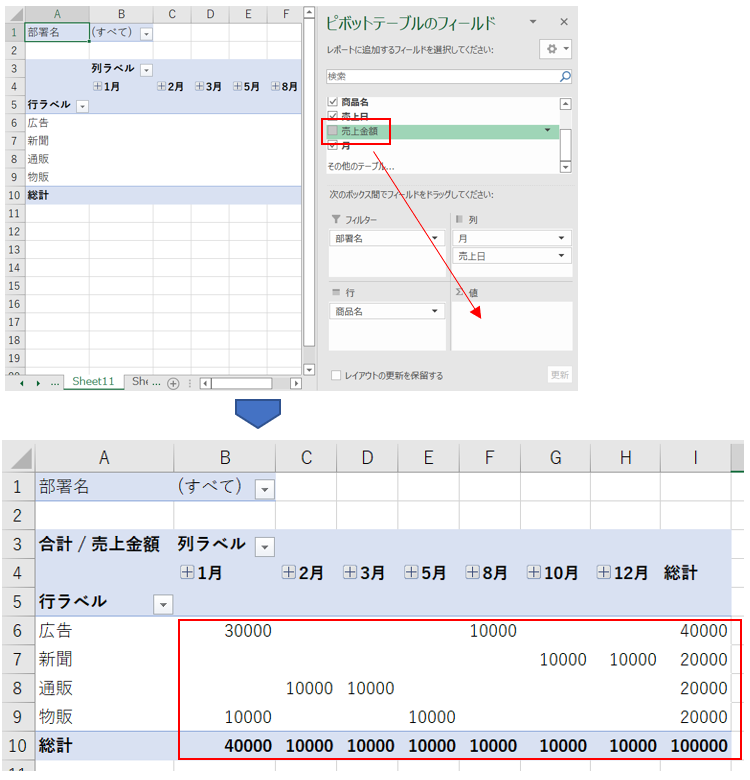Close the pivot table fields pane

point(564,21)
